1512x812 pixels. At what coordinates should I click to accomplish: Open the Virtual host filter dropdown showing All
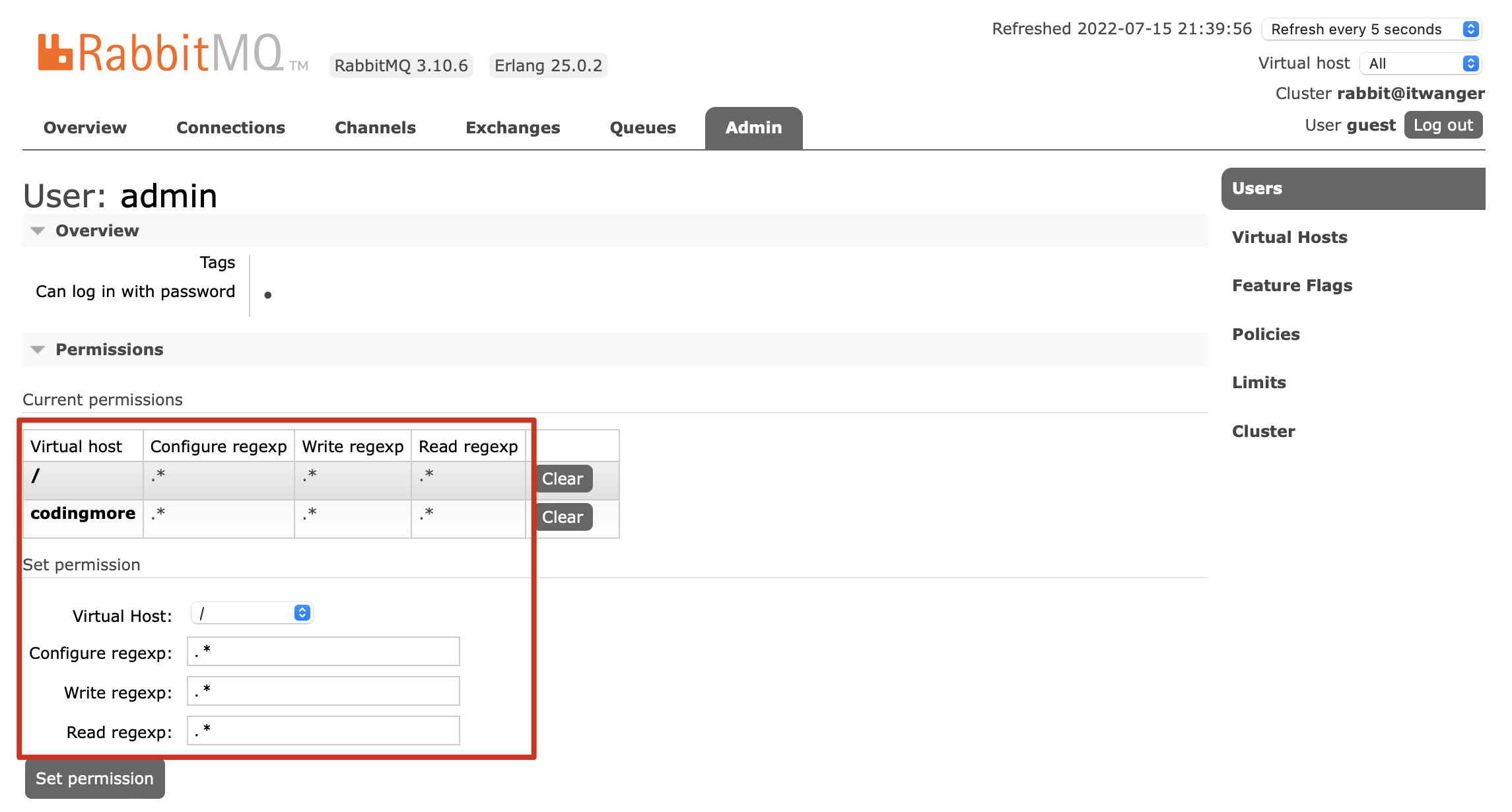[x=1420, y=63]
